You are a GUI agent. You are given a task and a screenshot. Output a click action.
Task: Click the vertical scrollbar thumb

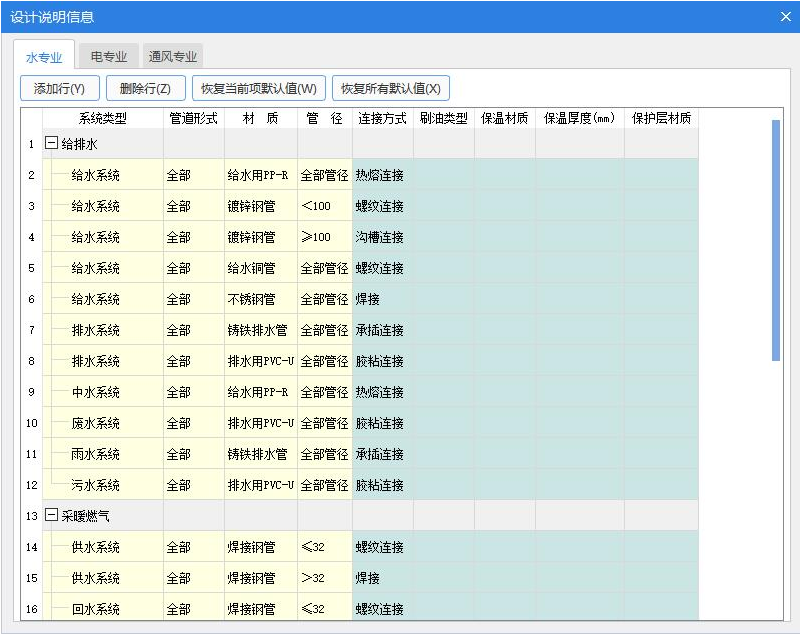(x=776, y=240)
